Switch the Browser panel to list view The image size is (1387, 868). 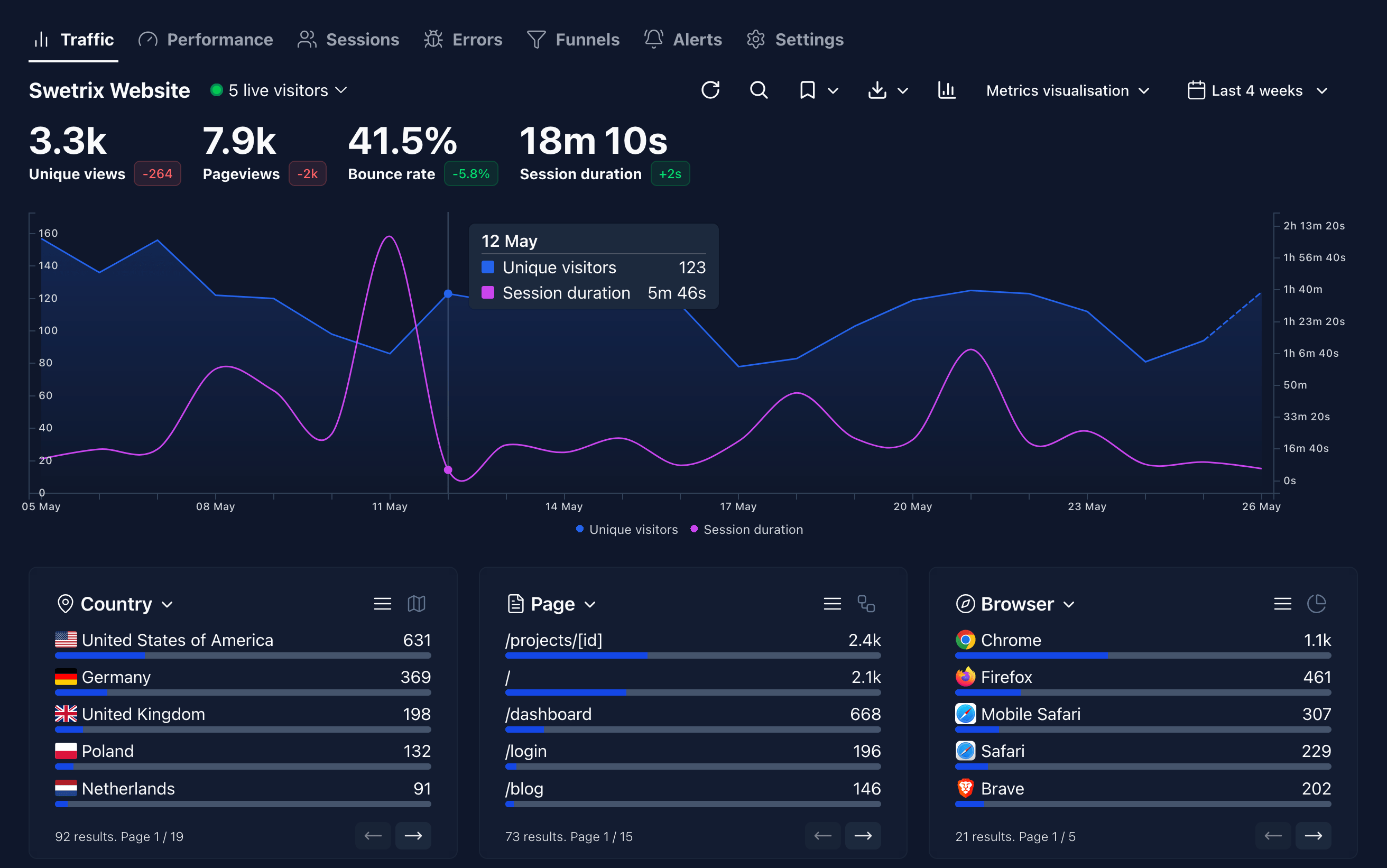1283,603
